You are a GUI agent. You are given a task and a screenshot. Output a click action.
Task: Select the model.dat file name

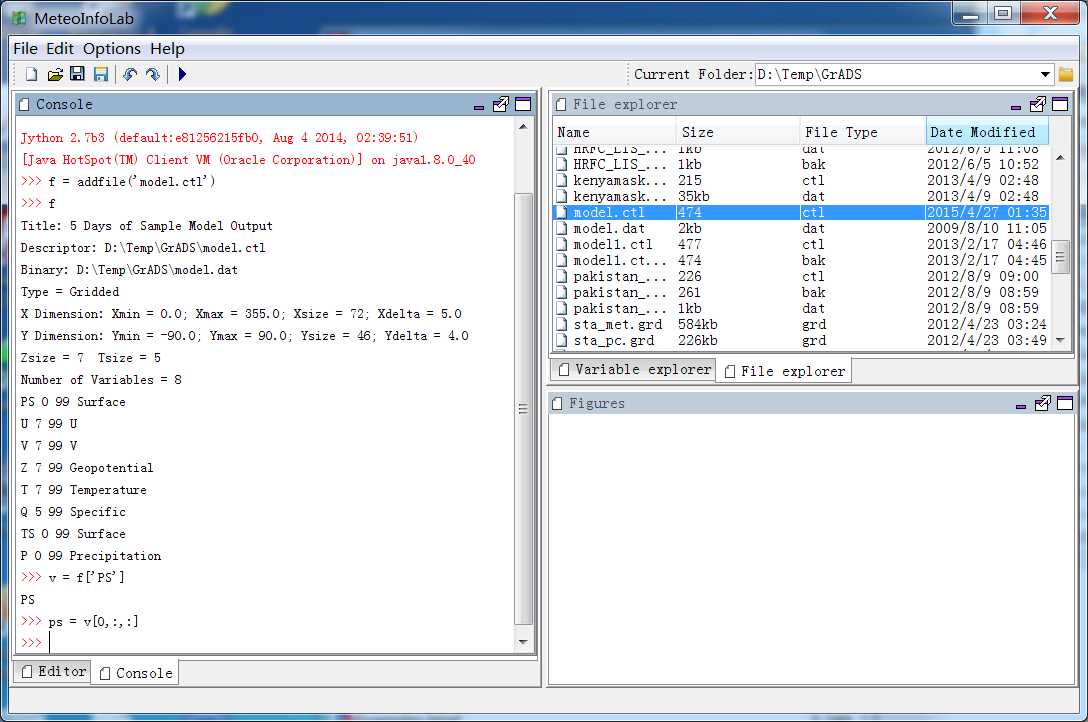tap(609, 228)
